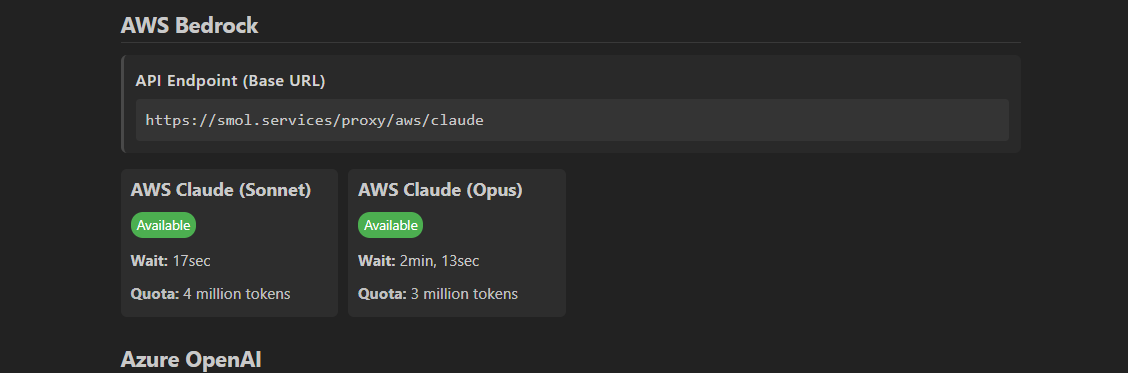
Task: Click the AWS Bedrock heading
Action: 189,26
